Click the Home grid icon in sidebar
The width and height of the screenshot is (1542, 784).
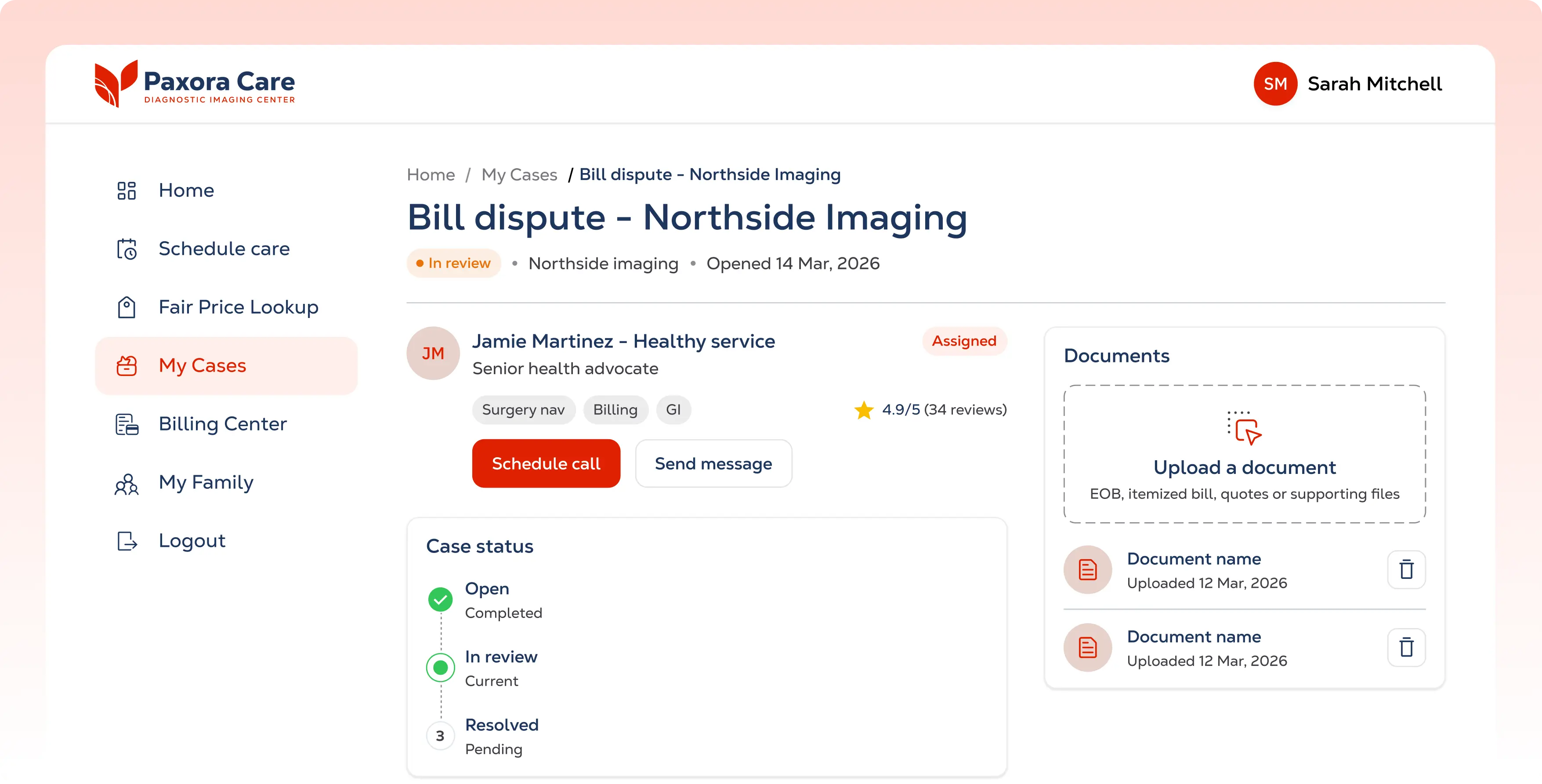tap(127, 190)
